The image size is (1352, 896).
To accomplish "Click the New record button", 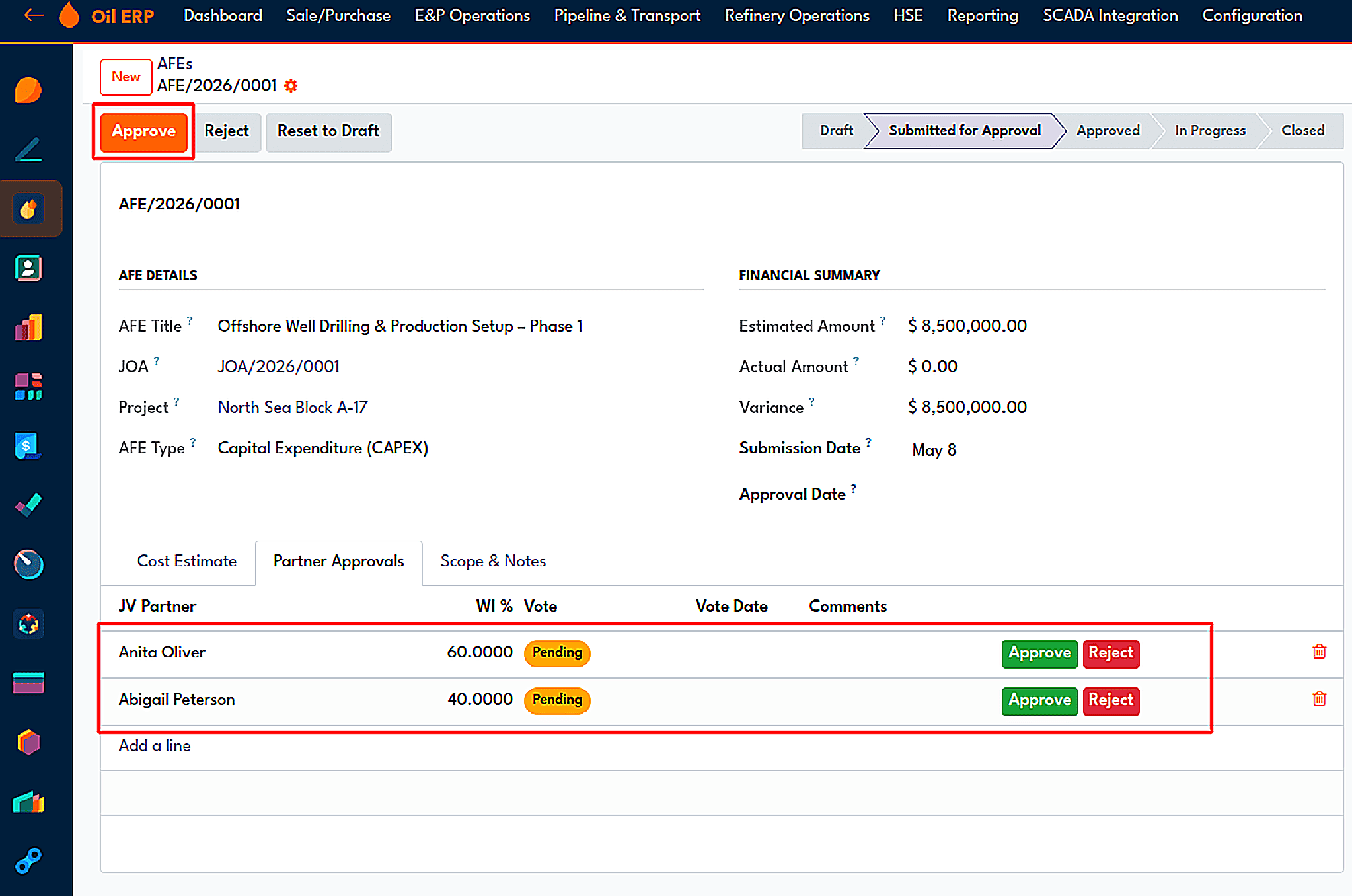I will click(126, 77).
